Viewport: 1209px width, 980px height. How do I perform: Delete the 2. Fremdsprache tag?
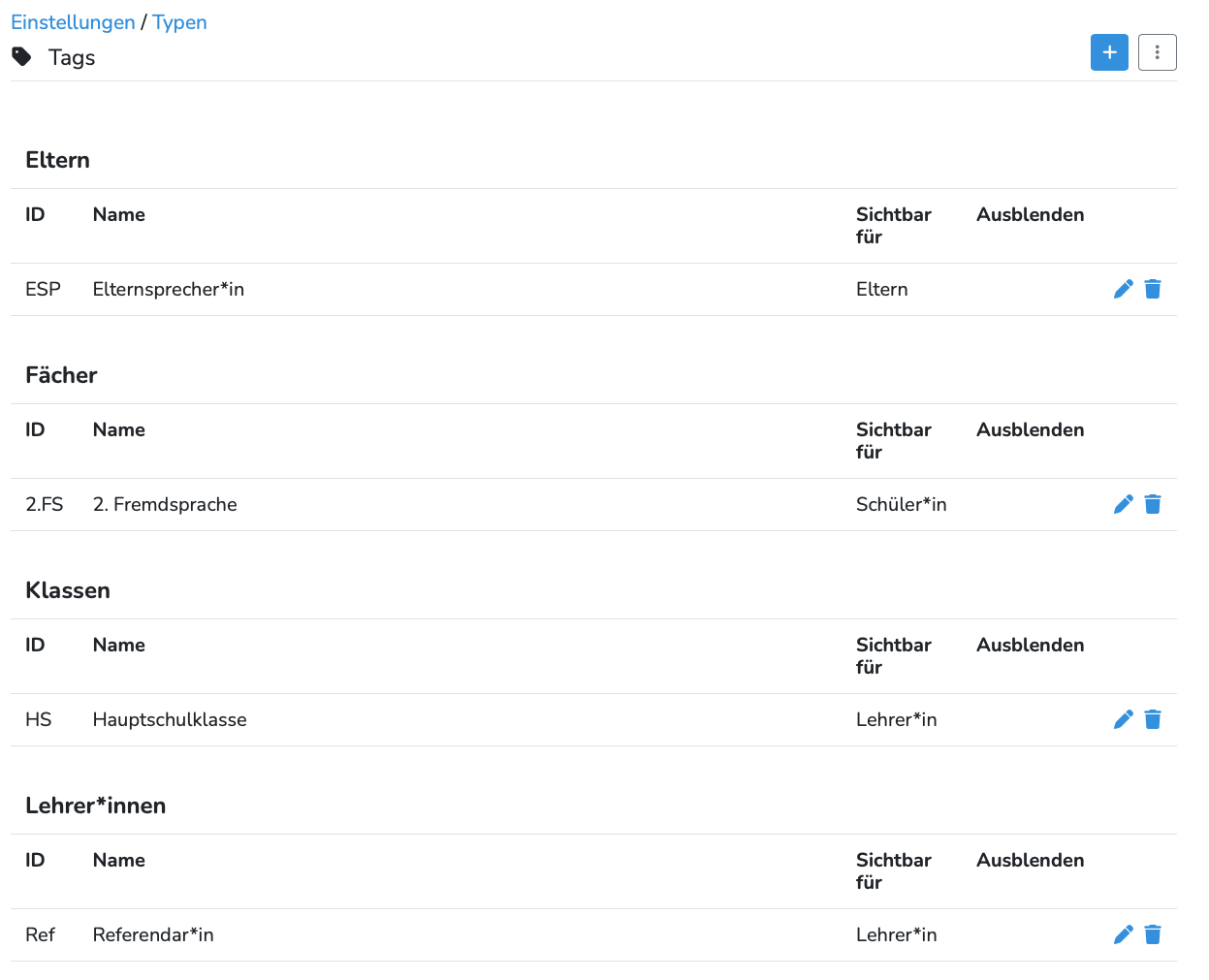click(1153, 504)
